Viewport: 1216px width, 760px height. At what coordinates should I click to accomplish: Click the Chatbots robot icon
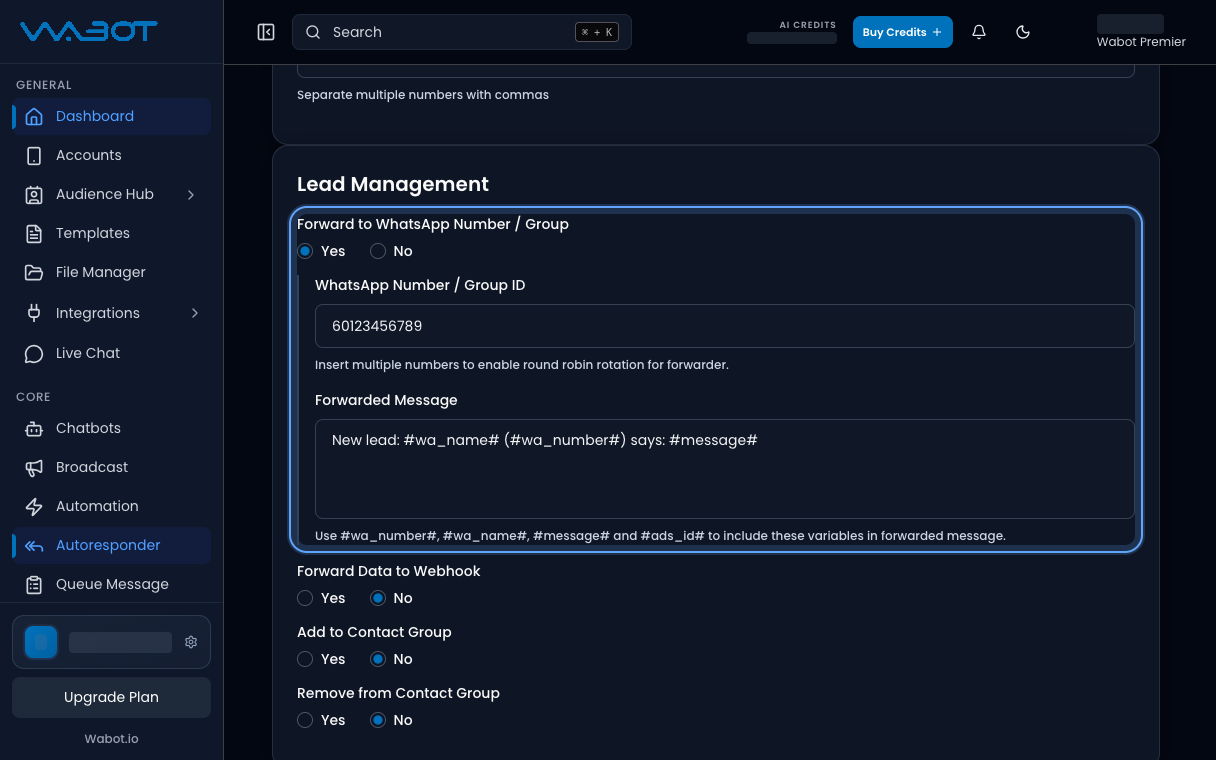[x=34, y=428]
